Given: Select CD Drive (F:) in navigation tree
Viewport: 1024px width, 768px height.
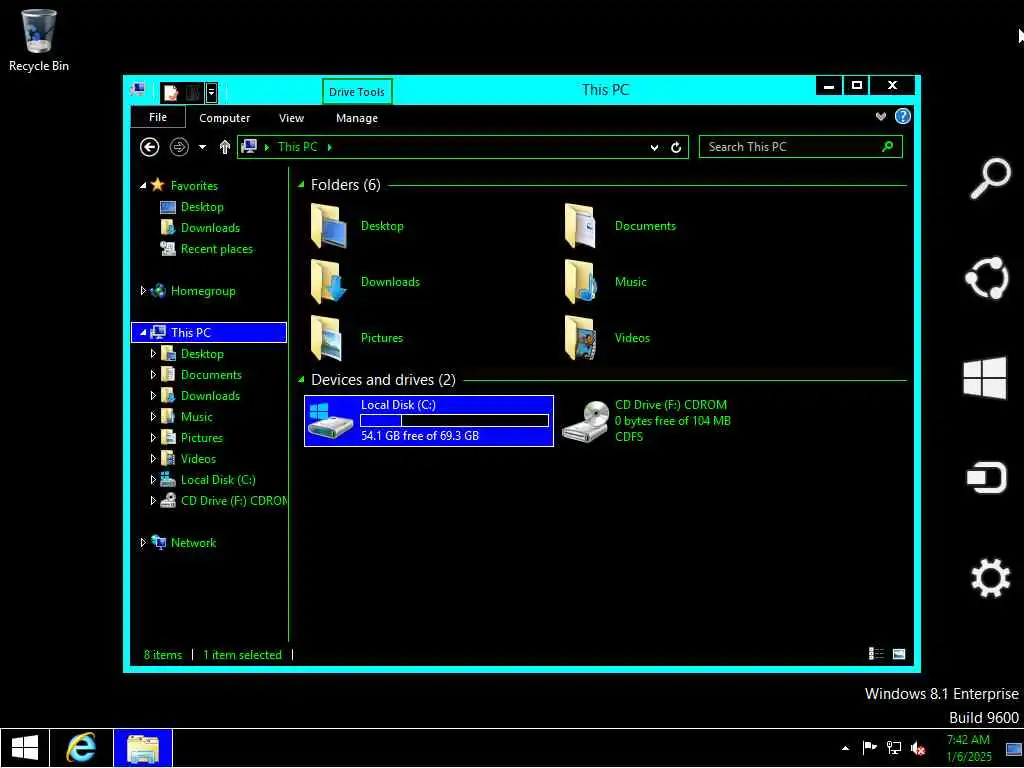Looking at the screenshot, I should pos(223,501).
